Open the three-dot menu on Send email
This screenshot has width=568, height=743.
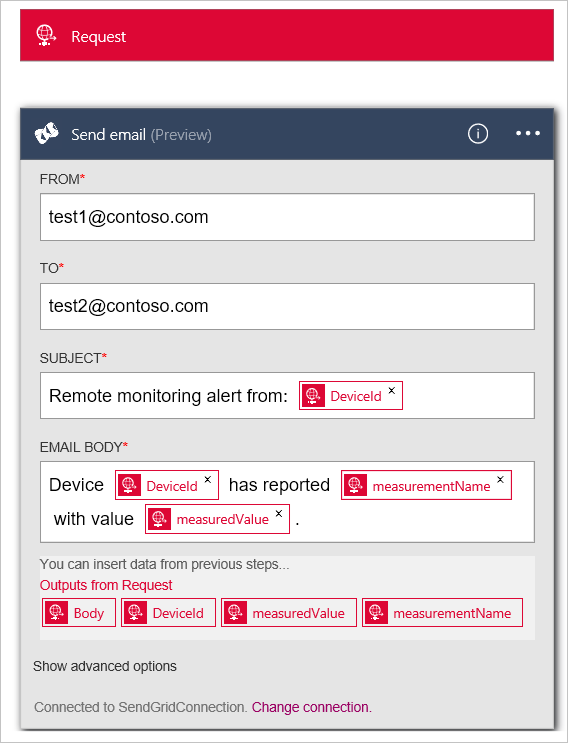pos(528,134)
